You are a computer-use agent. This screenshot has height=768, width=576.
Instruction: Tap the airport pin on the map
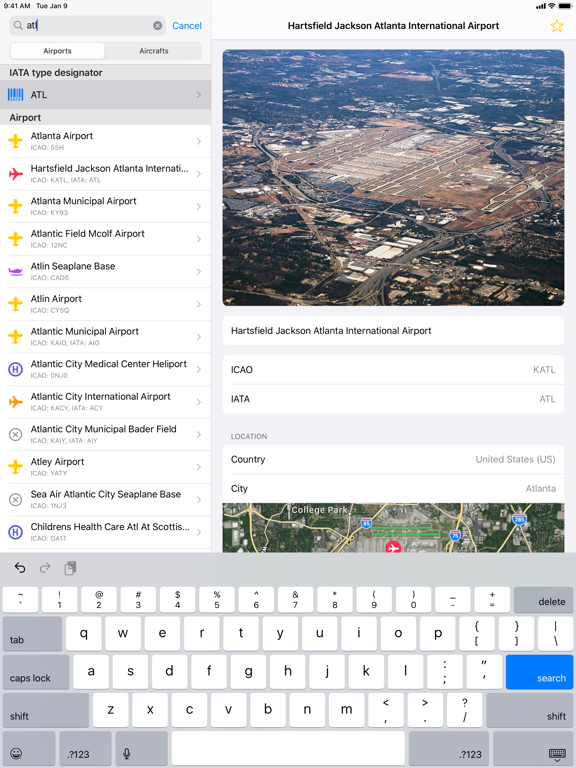tap(393, 547)
